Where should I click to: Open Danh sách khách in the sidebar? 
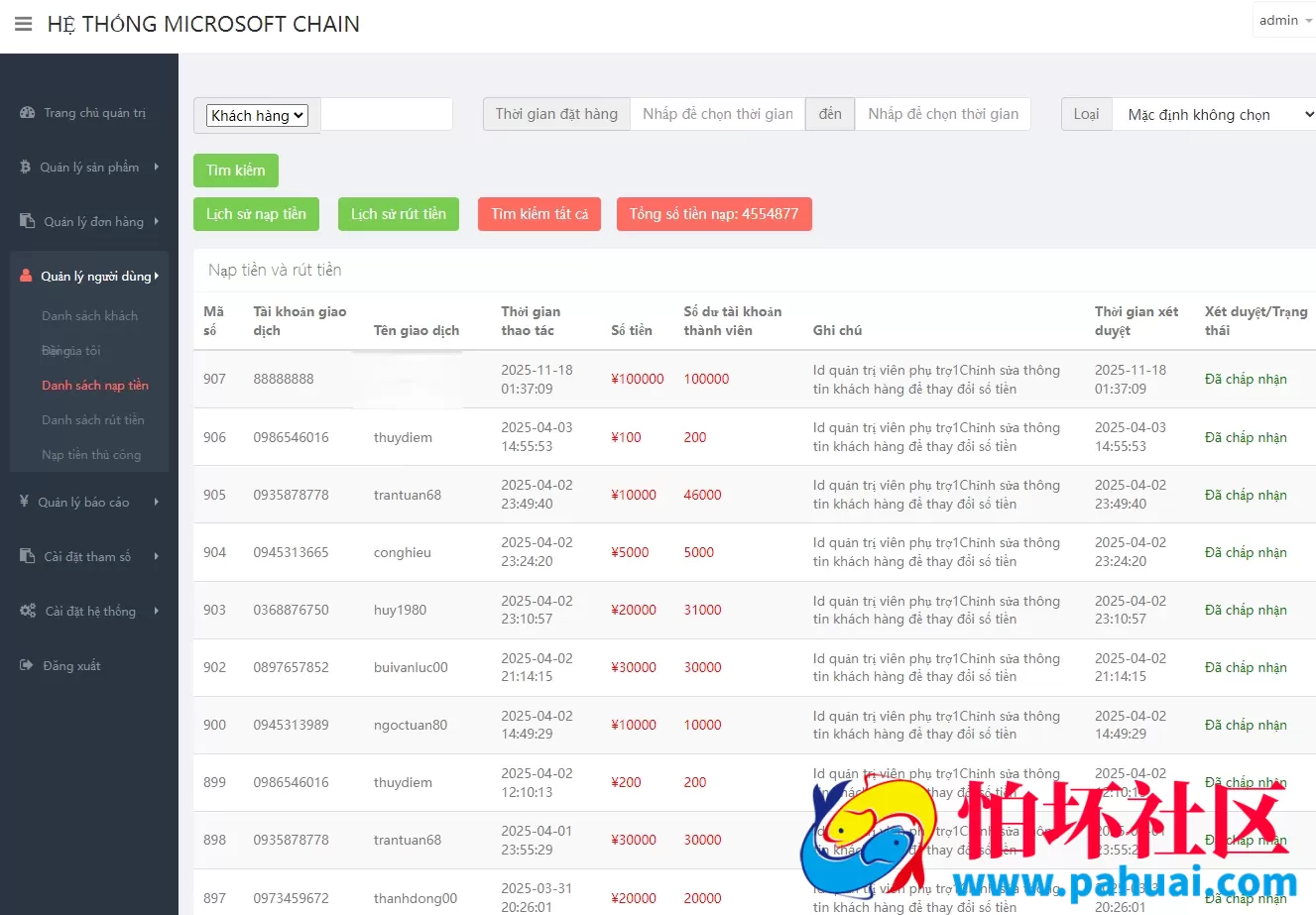89,316
